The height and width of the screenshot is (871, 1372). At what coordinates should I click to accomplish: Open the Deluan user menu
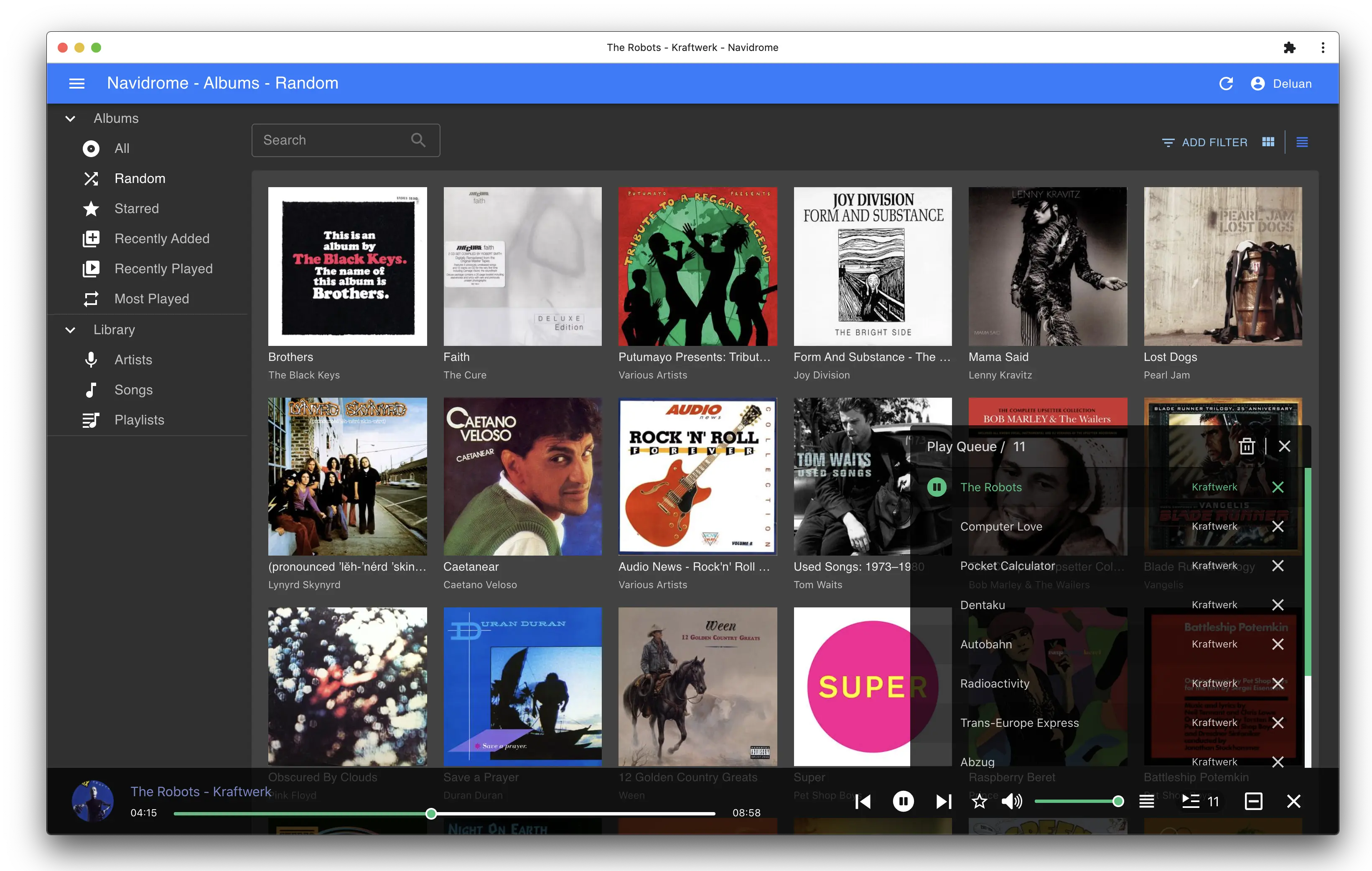pyautogui.click(x=1281, y=84)
